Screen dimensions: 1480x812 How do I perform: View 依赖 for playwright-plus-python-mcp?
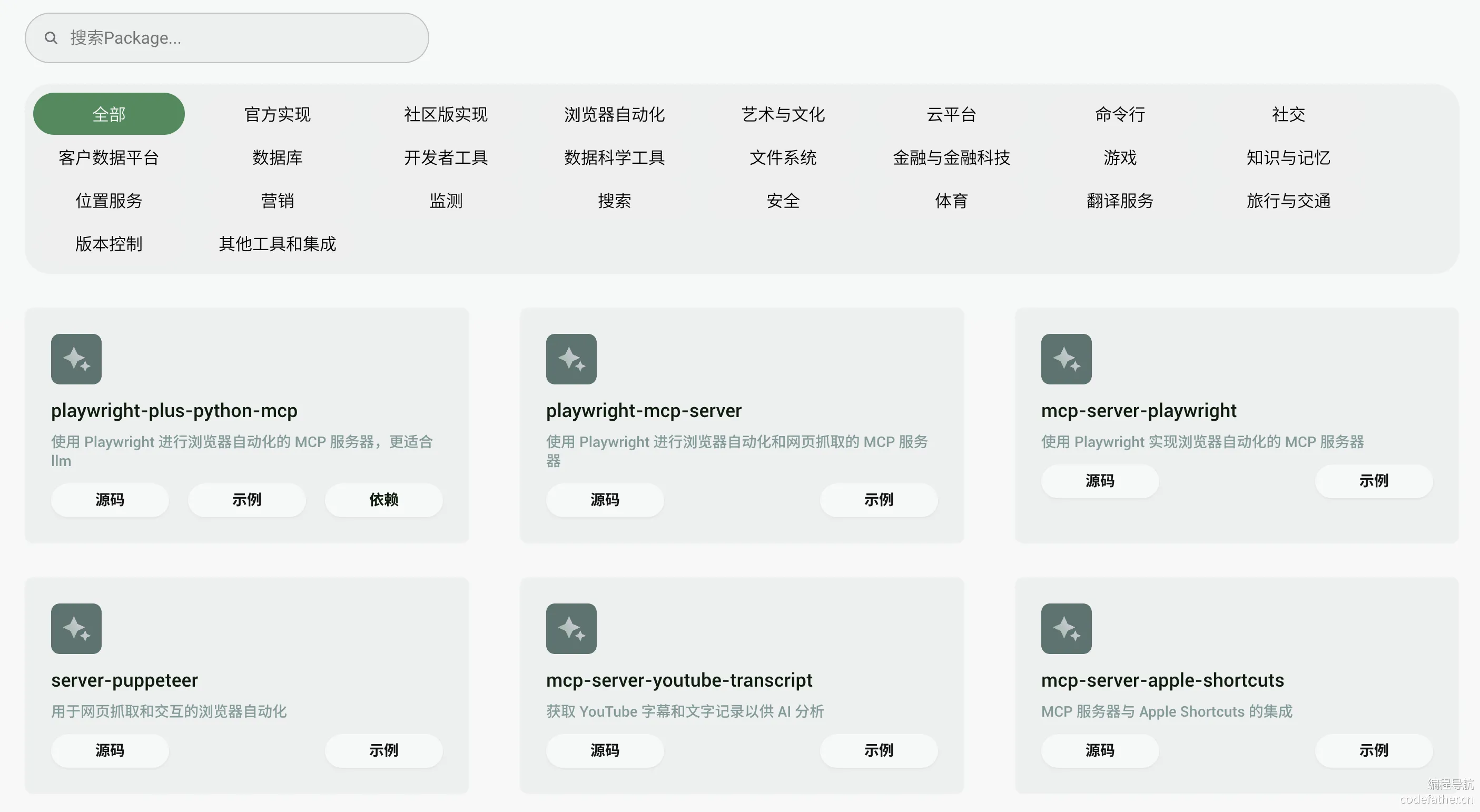click(x=383, y=500)
